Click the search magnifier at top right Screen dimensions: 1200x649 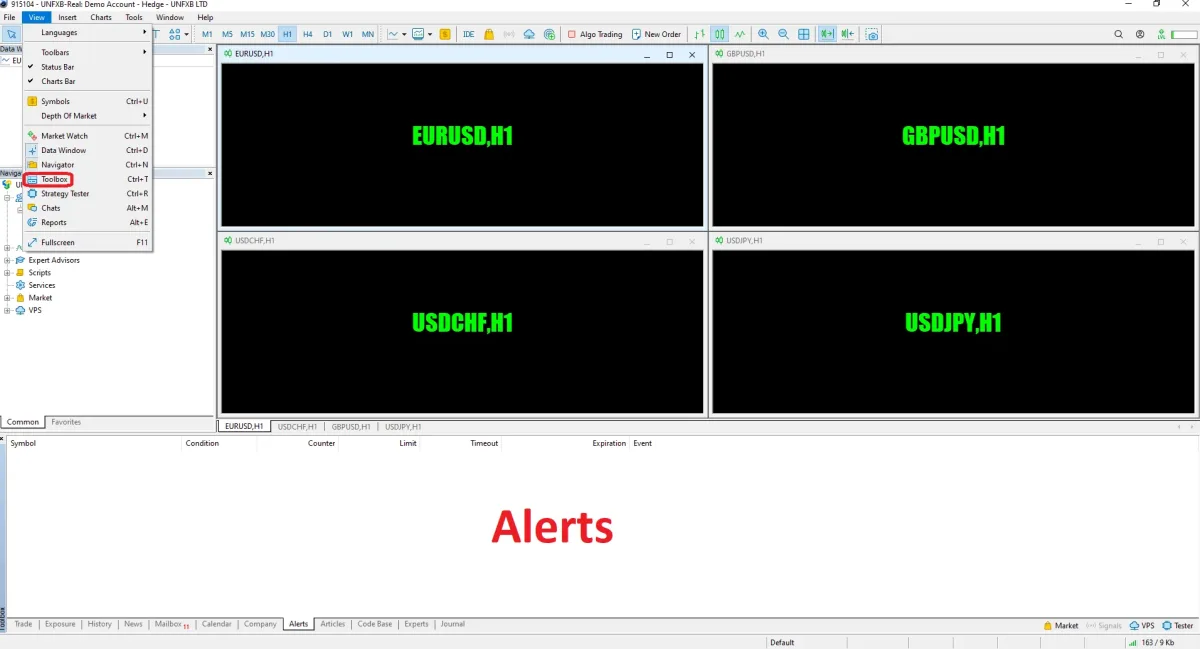pos(1119,34)
